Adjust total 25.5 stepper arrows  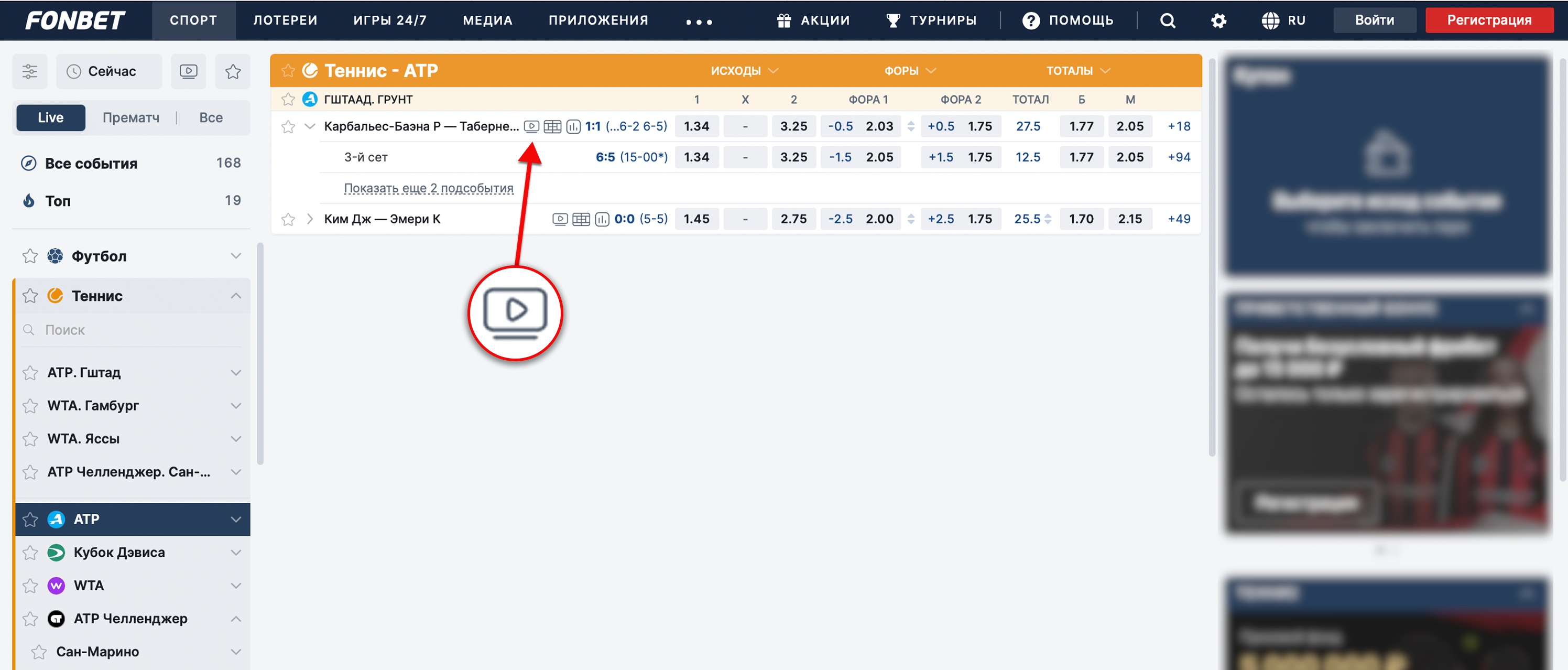(1048, 219)
